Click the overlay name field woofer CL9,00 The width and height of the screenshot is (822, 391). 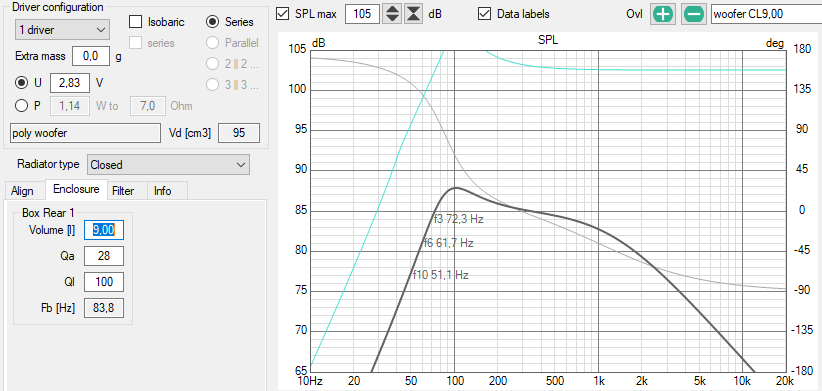click(766, 14)
